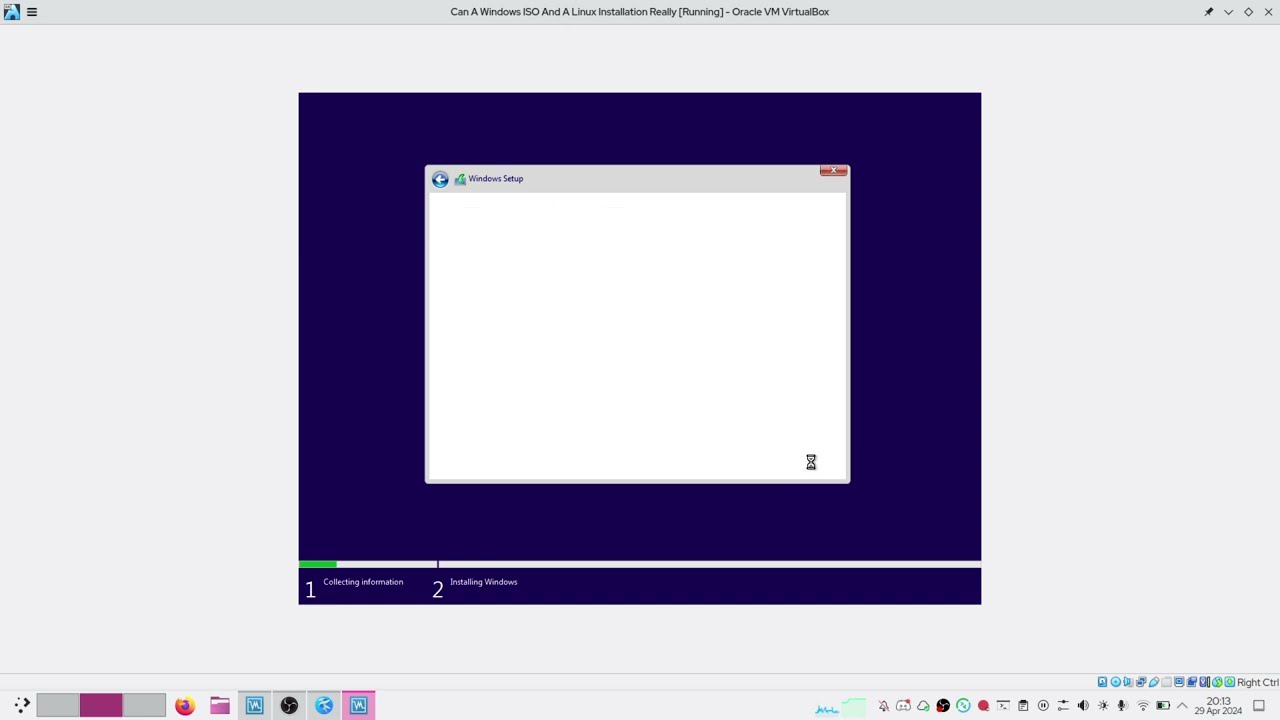The height and width of the screenshot is (720, 1280).
Task: Open shared folders indicator in VirtualBox status bar
Action: (1166, 682)
